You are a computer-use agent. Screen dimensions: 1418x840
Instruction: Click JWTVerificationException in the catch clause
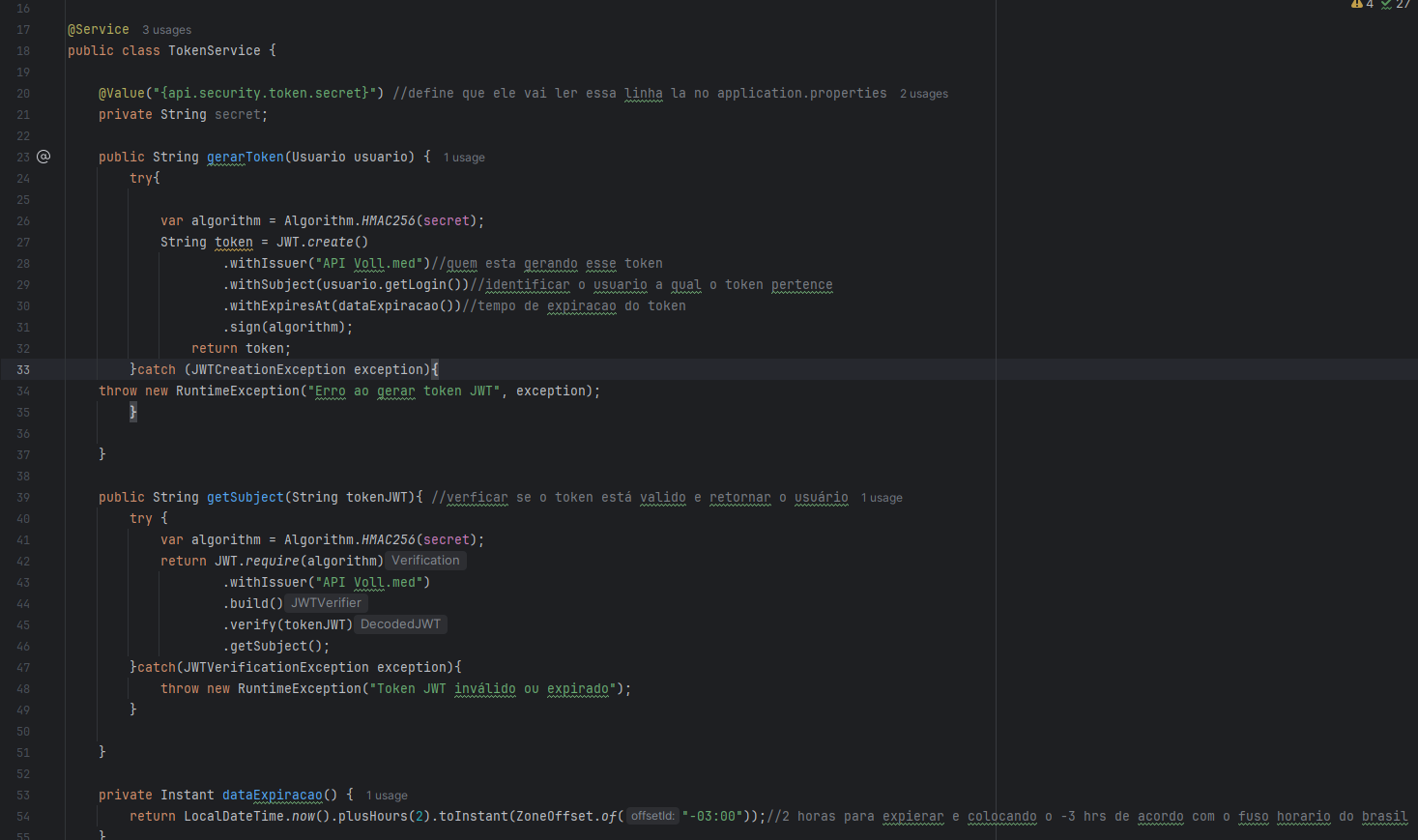pos(276,667)
